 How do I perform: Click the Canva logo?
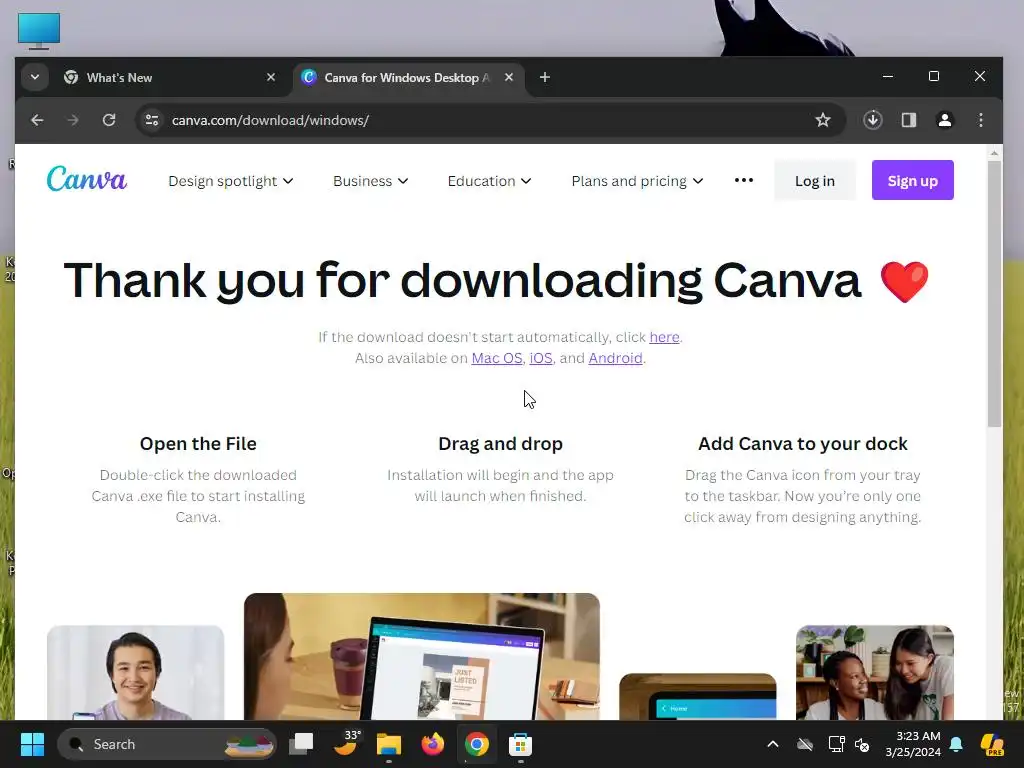pyautogui.click(x=87, y=179)
